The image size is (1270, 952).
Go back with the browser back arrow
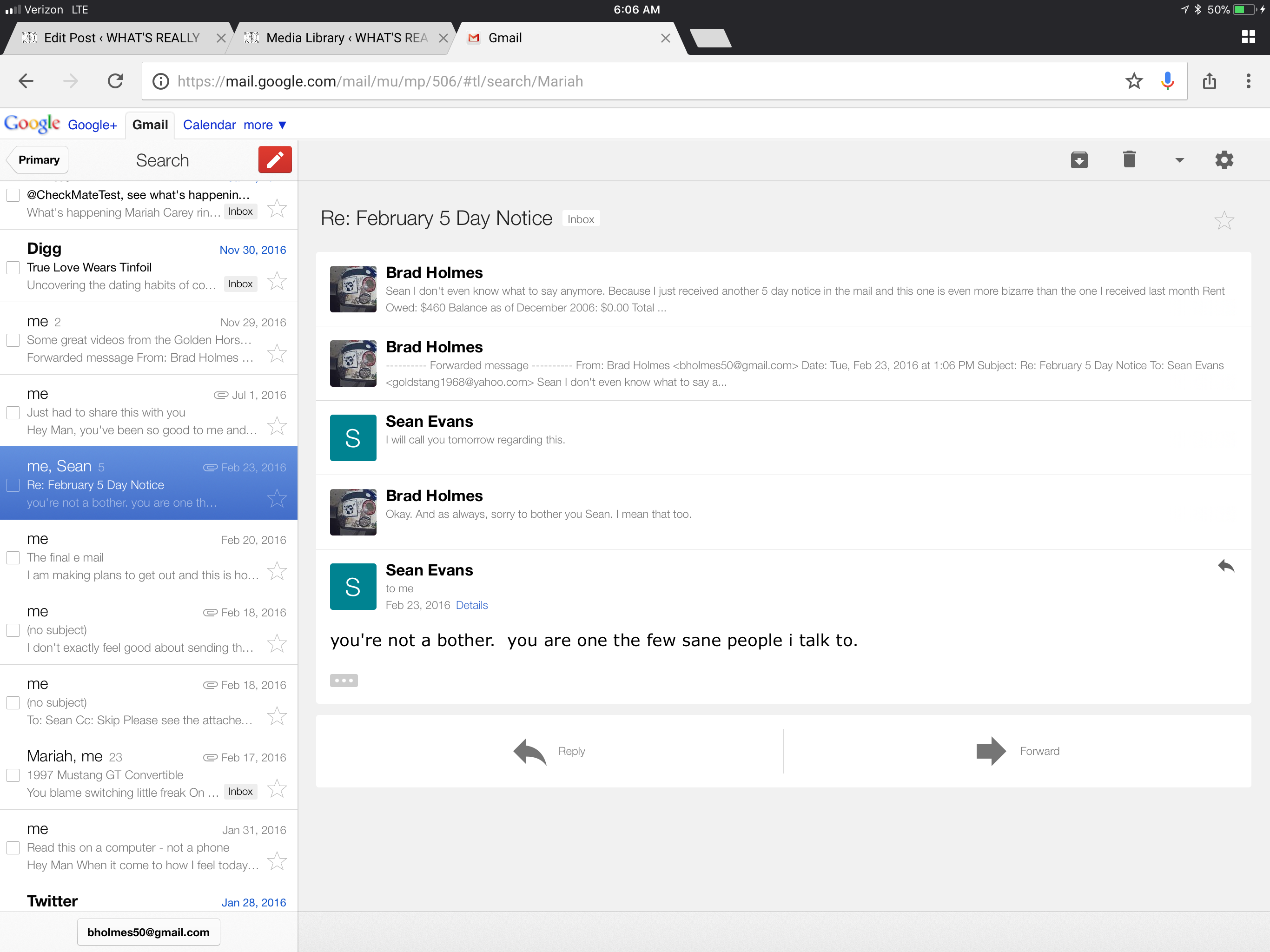click(26, 81)
